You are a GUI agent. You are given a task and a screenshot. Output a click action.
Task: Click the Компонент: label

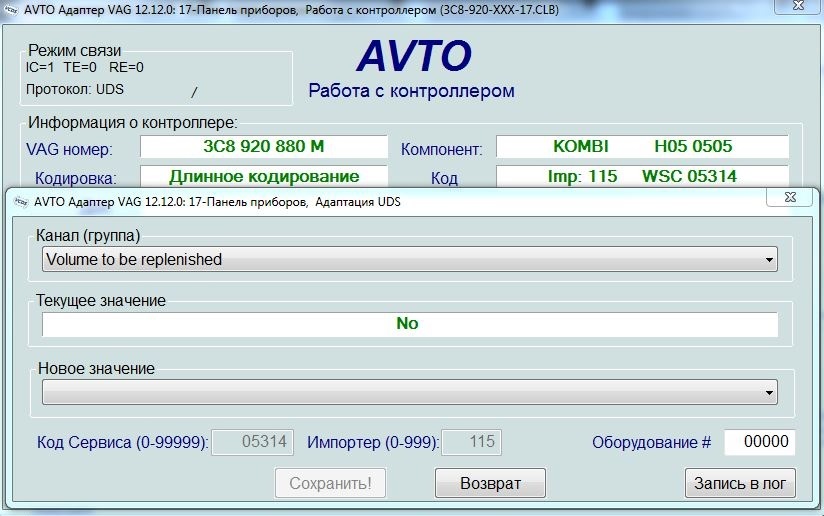[441, 149]
